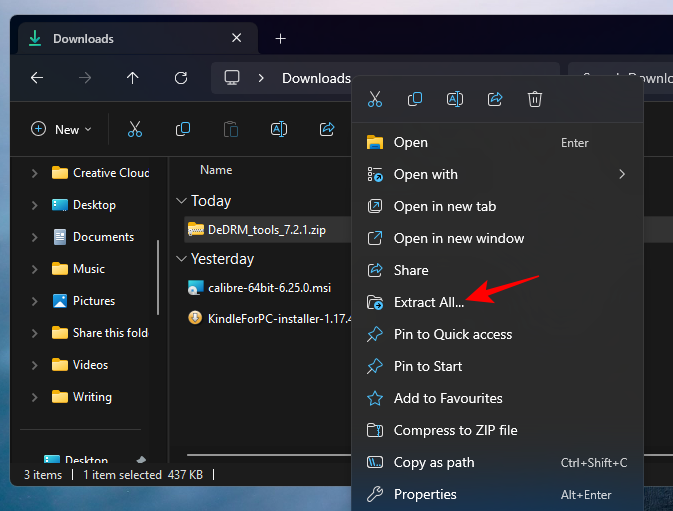
Task: Open Properties from the context menu
Action: click(x=425, y=494)
